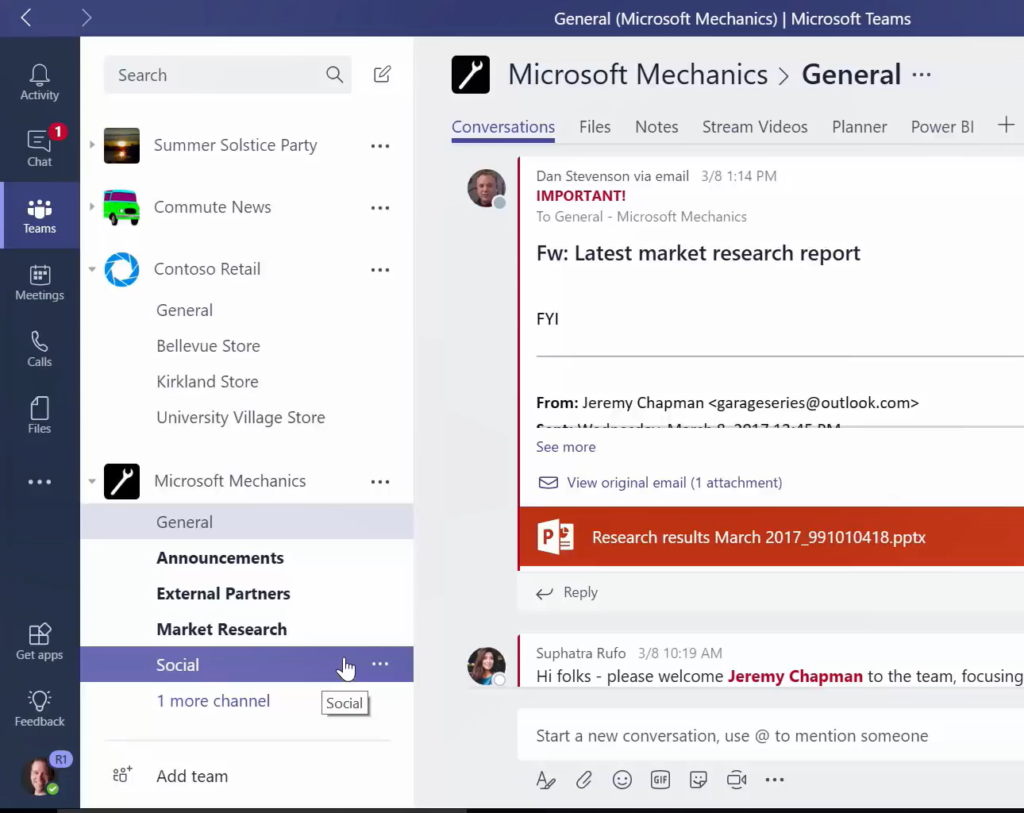Add a new tab with plus
Image resolution: width=1024 pixels, height=813 pixels.
[1006, 125]
